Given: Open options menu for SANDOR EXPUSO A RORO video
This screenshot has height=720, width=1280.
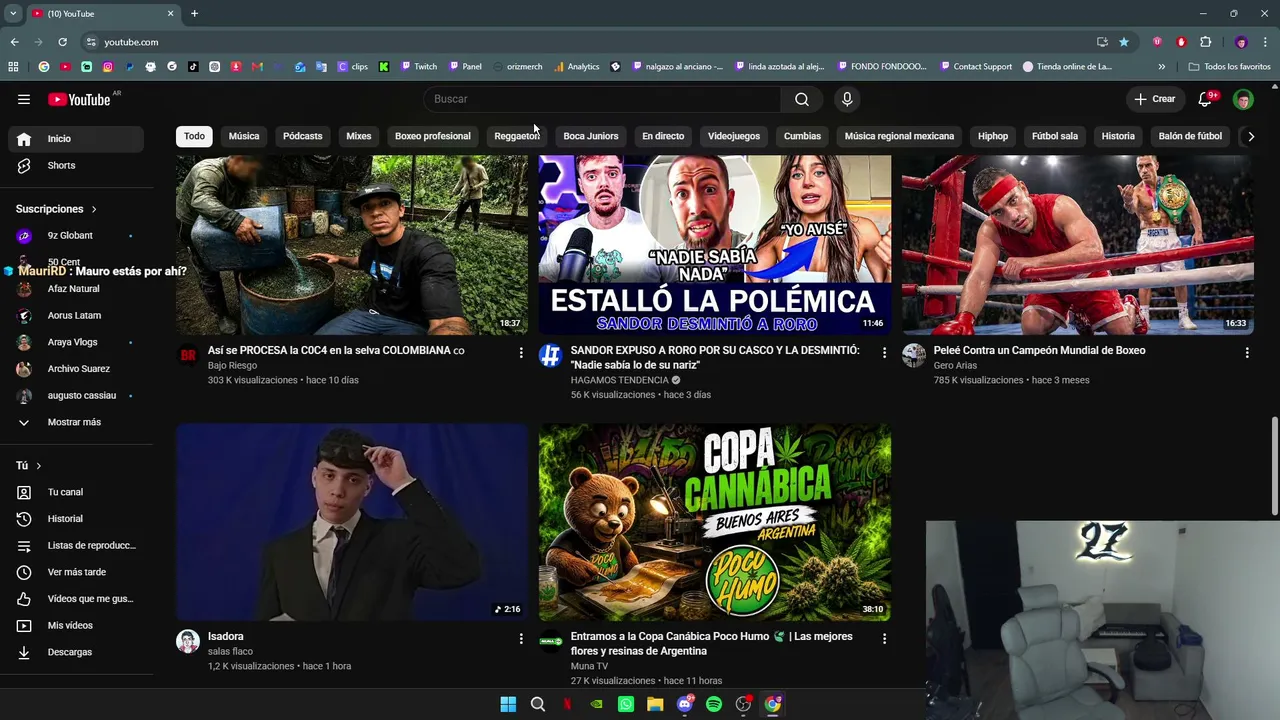Looking at the screenshot, I should pos(884,352).
